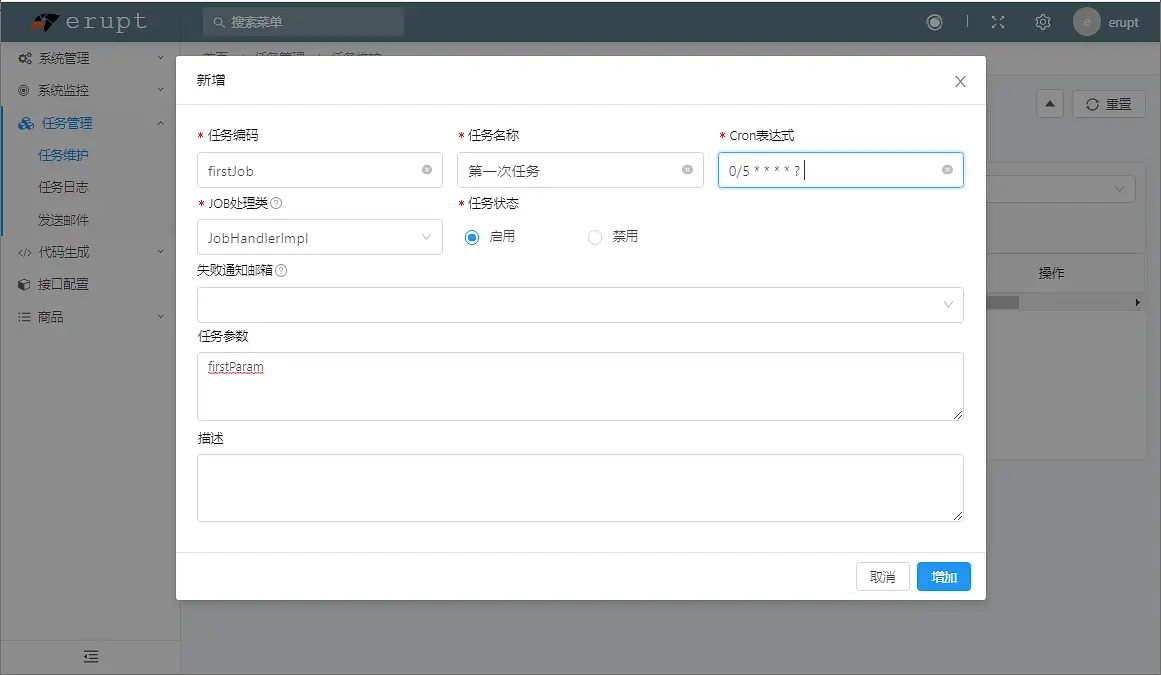Select the 任务管理 icon in the sidebar
Viewport: 1161px width, 675px height.
click(26, 123)
